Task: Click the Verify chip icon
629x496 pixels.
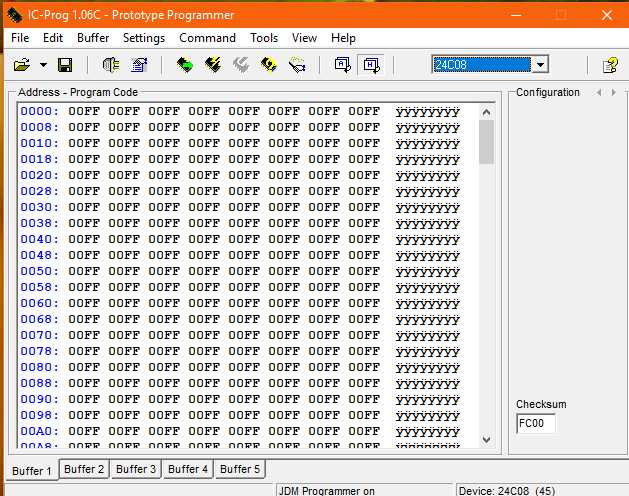Action: [x=269, y=65]
